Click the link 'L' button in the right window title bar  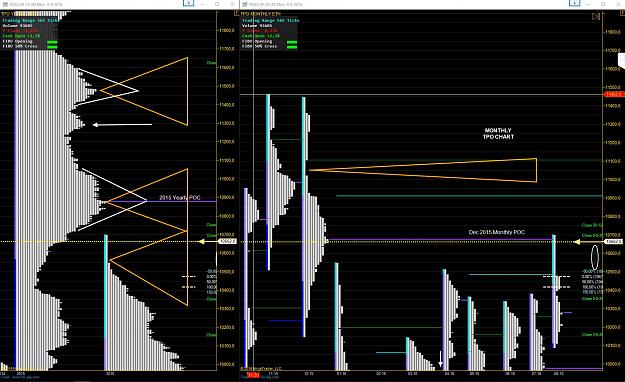574,3
